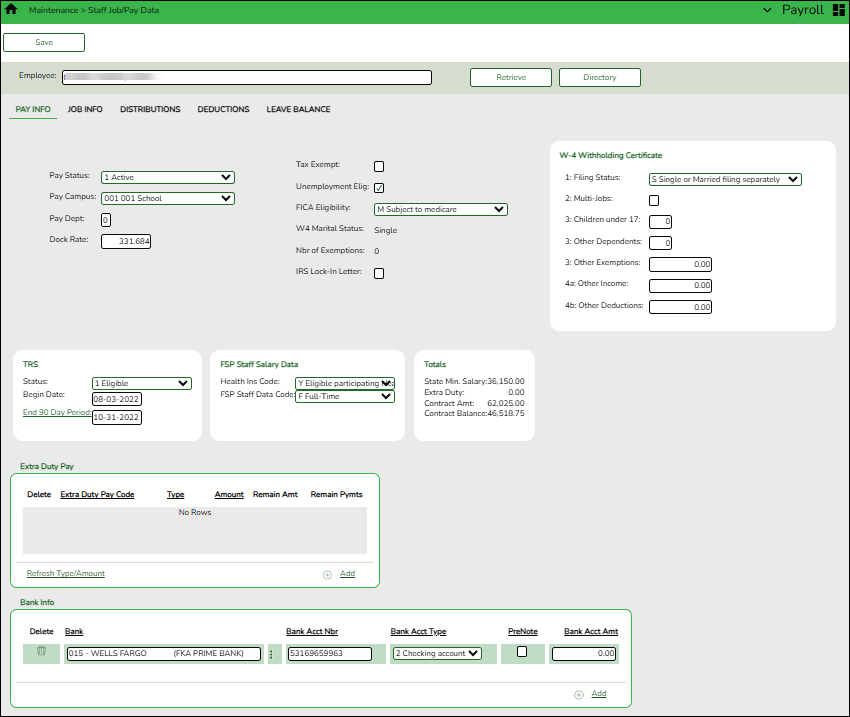The image size is (850, 717).
Task: Click the Other Dependents field
Action: point(660,243)
